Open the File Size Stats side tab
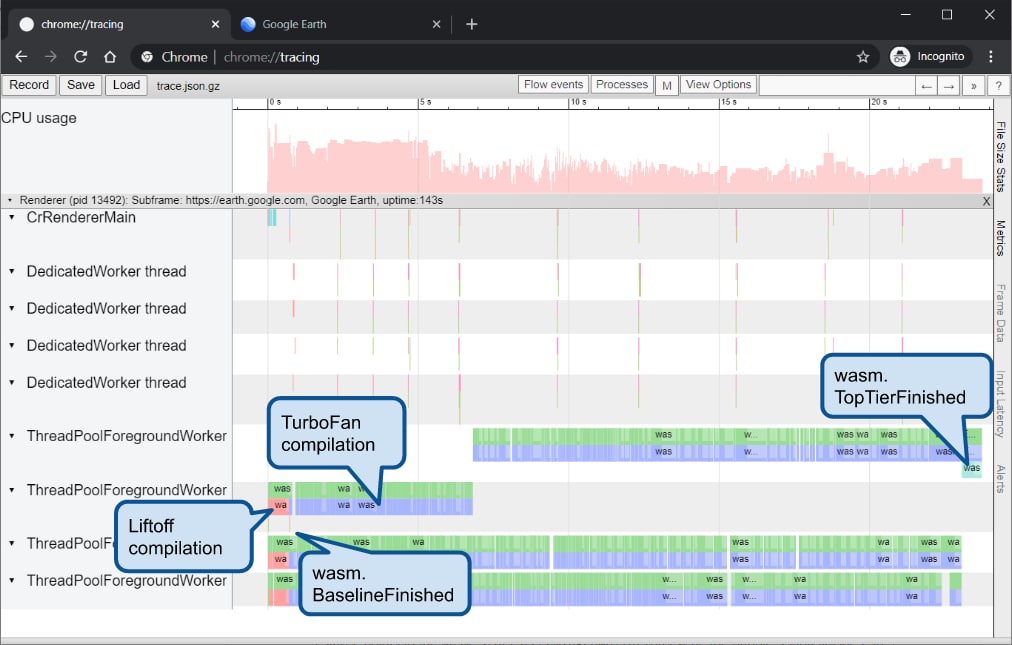This screenshot has width=1012, height=645. (1001, 156)
